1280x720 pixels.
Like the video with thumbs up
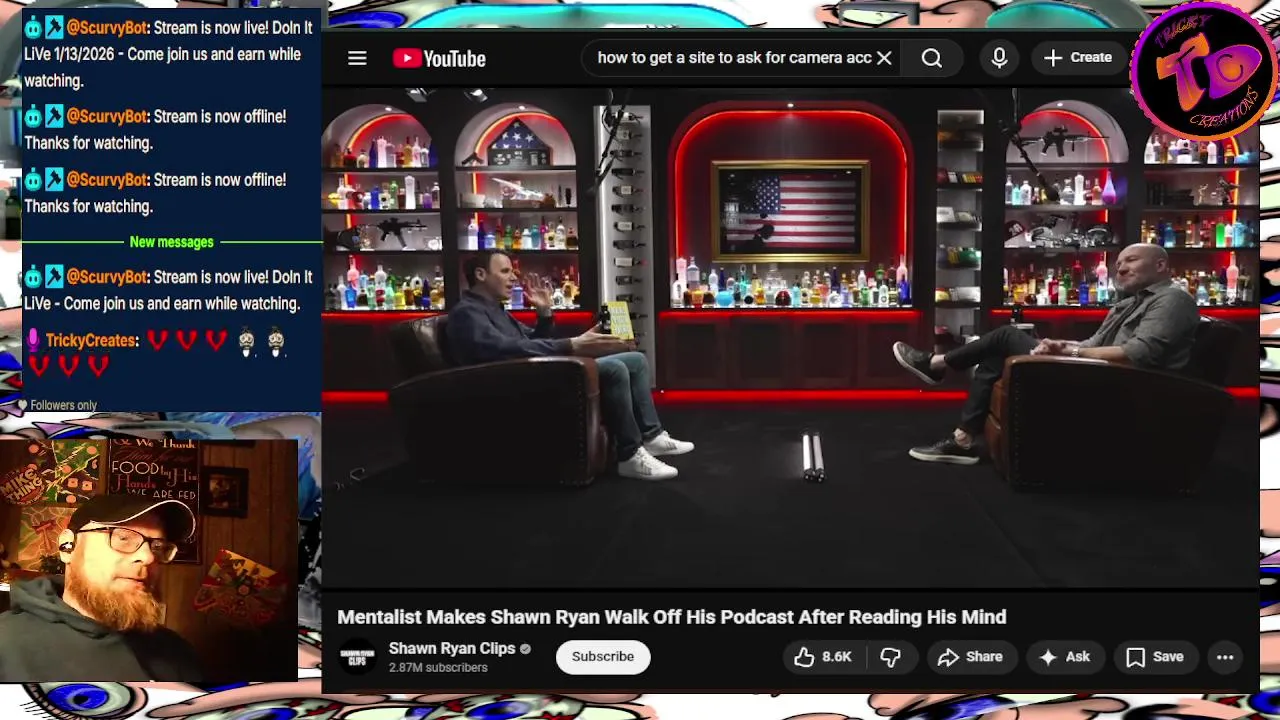823,657
